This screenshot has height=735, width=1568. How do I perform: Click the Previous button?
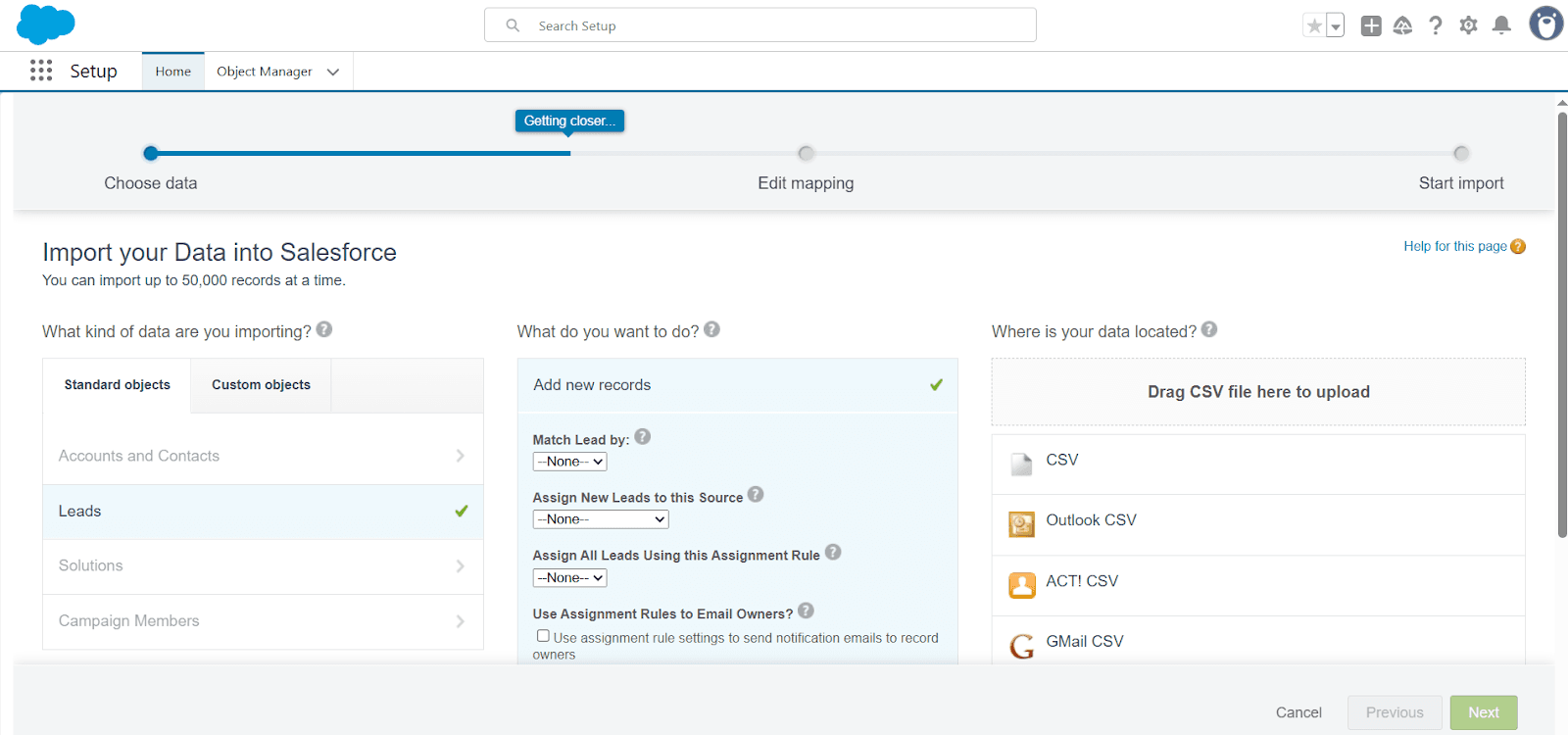point(1395,712)
